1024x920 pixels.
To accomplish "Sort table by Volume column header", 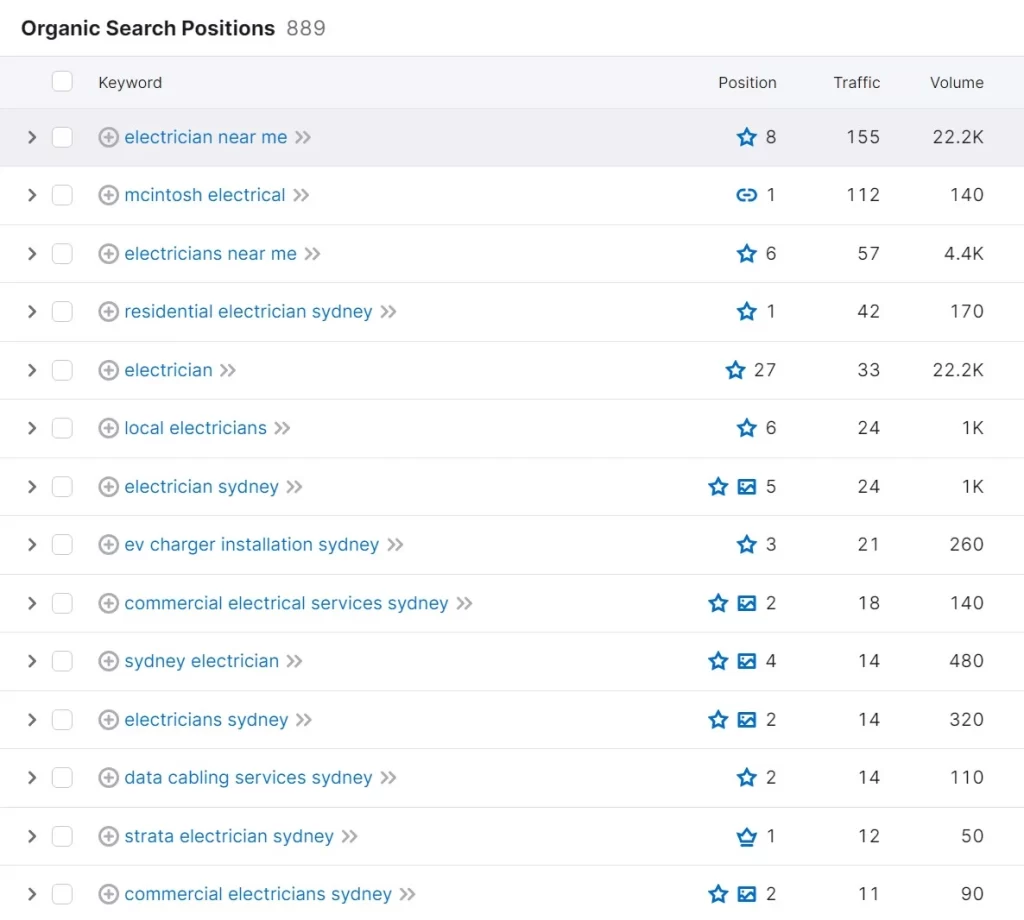I will 956,83.
